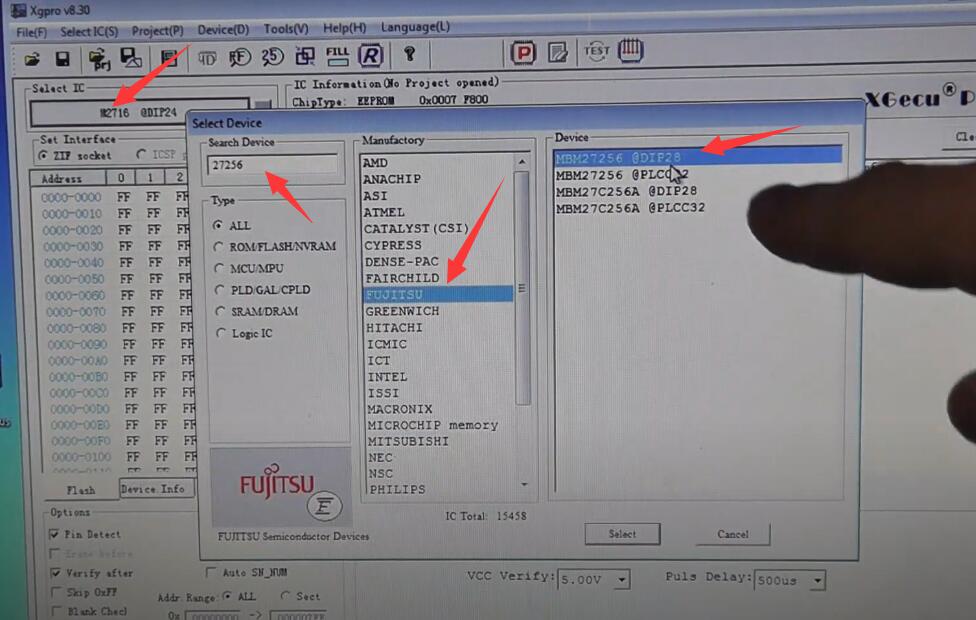Click the manufactory list scroll-down arrow
Image resolution: width=976 pixels, height=620 pixels.
pyautogui.click(x=525, y=484)
